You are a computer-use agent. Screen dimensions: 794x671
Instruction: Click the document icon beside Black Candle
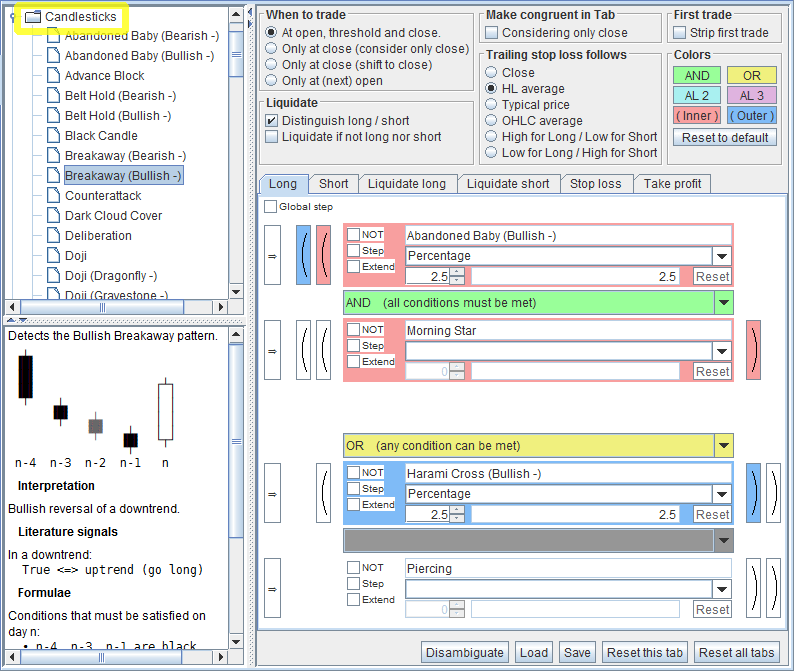53,135
